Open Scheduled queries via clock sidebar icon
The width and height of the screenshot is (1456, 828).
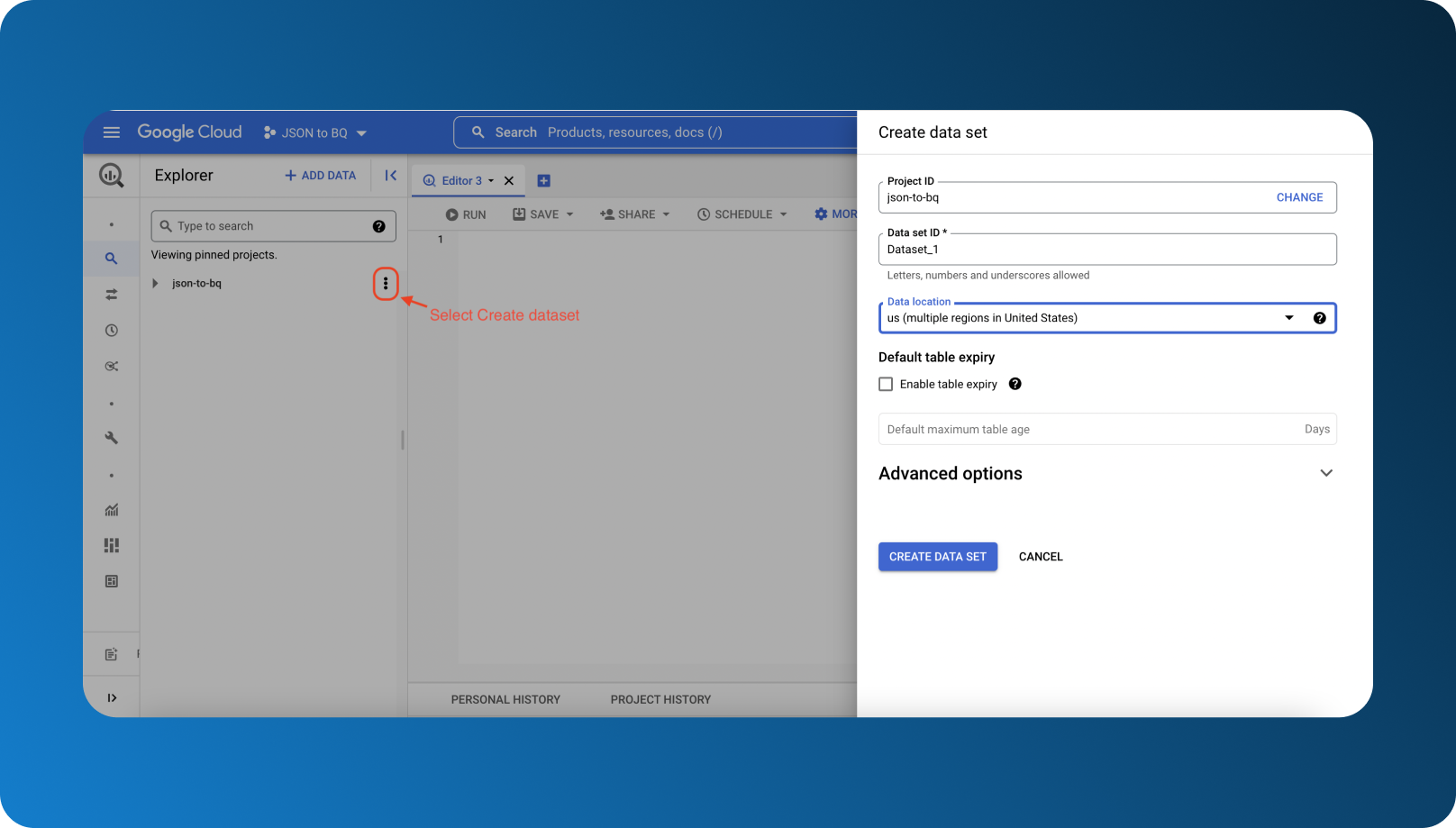pyautogui.click(x=111, y=330)
